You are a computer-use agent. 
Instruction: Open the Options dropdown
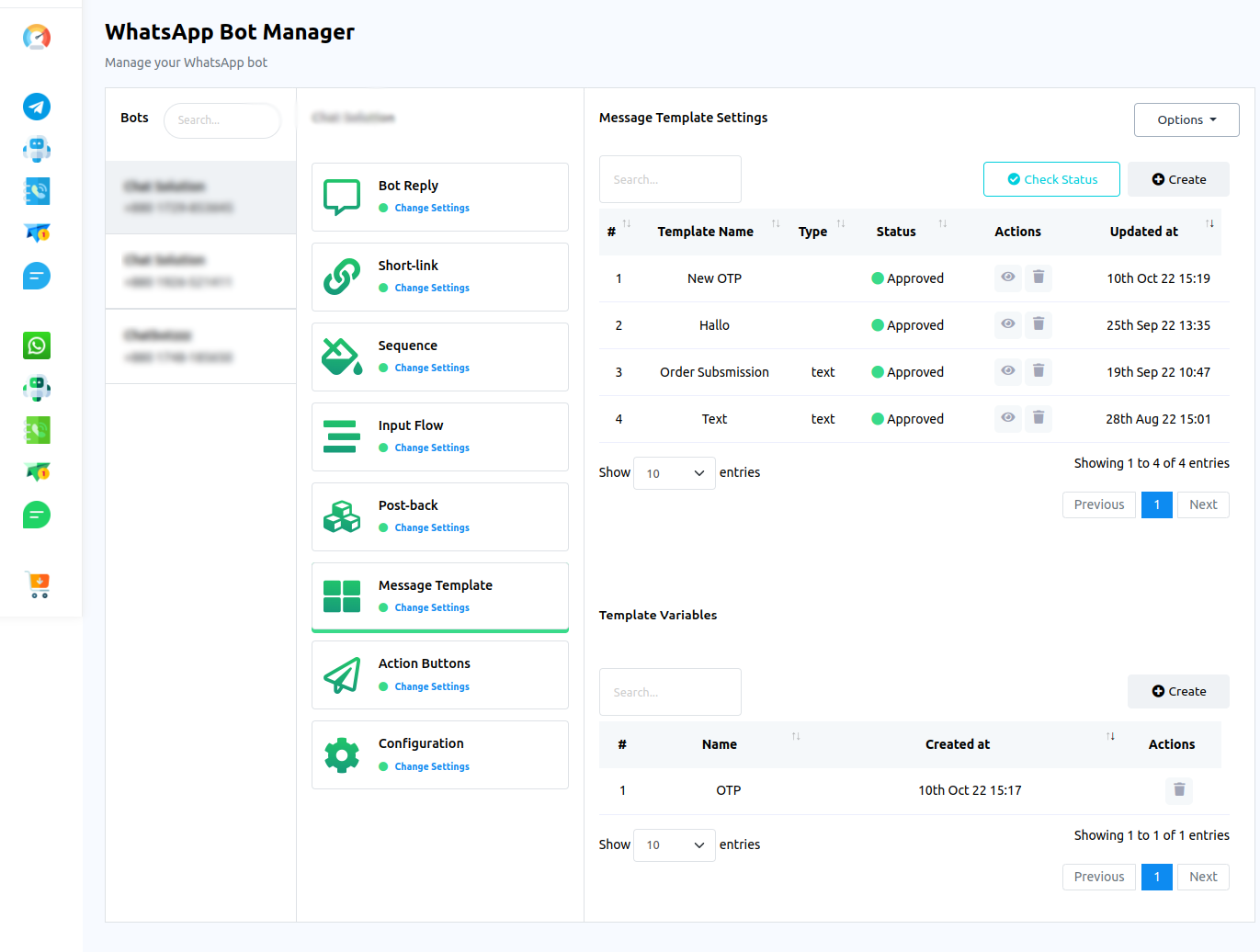click(x=1186, y=119)
